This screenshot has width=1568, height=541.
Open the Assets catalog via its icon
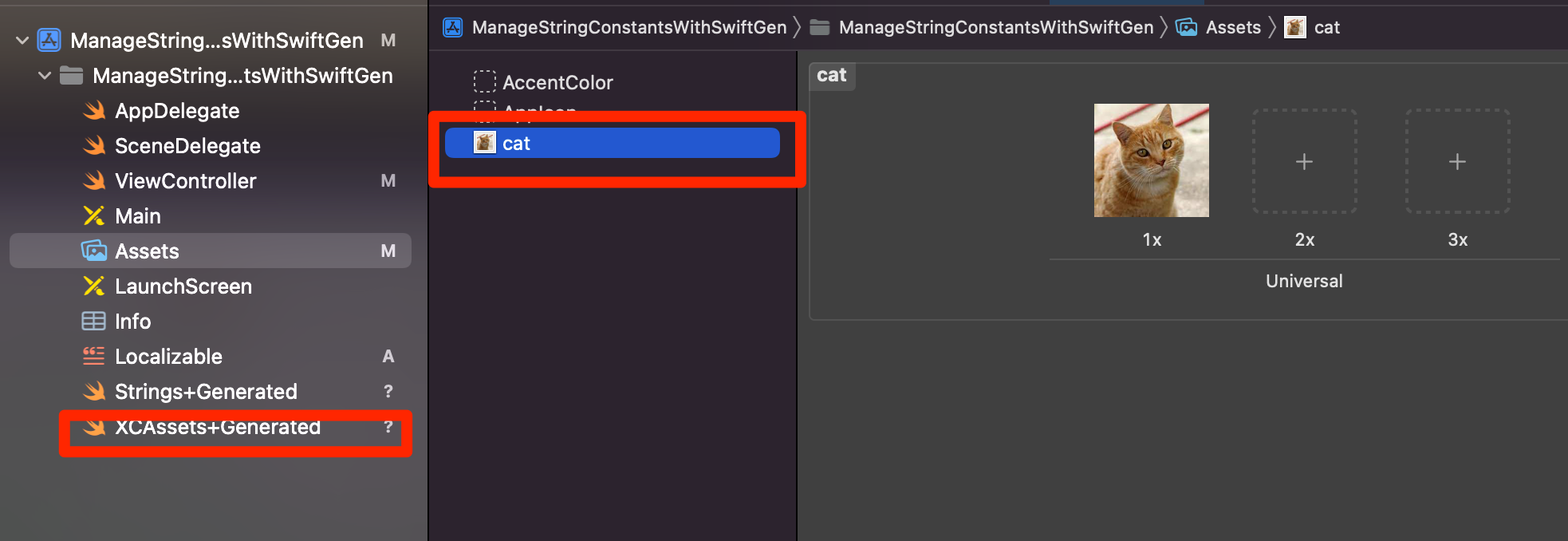tap(94, 251)
